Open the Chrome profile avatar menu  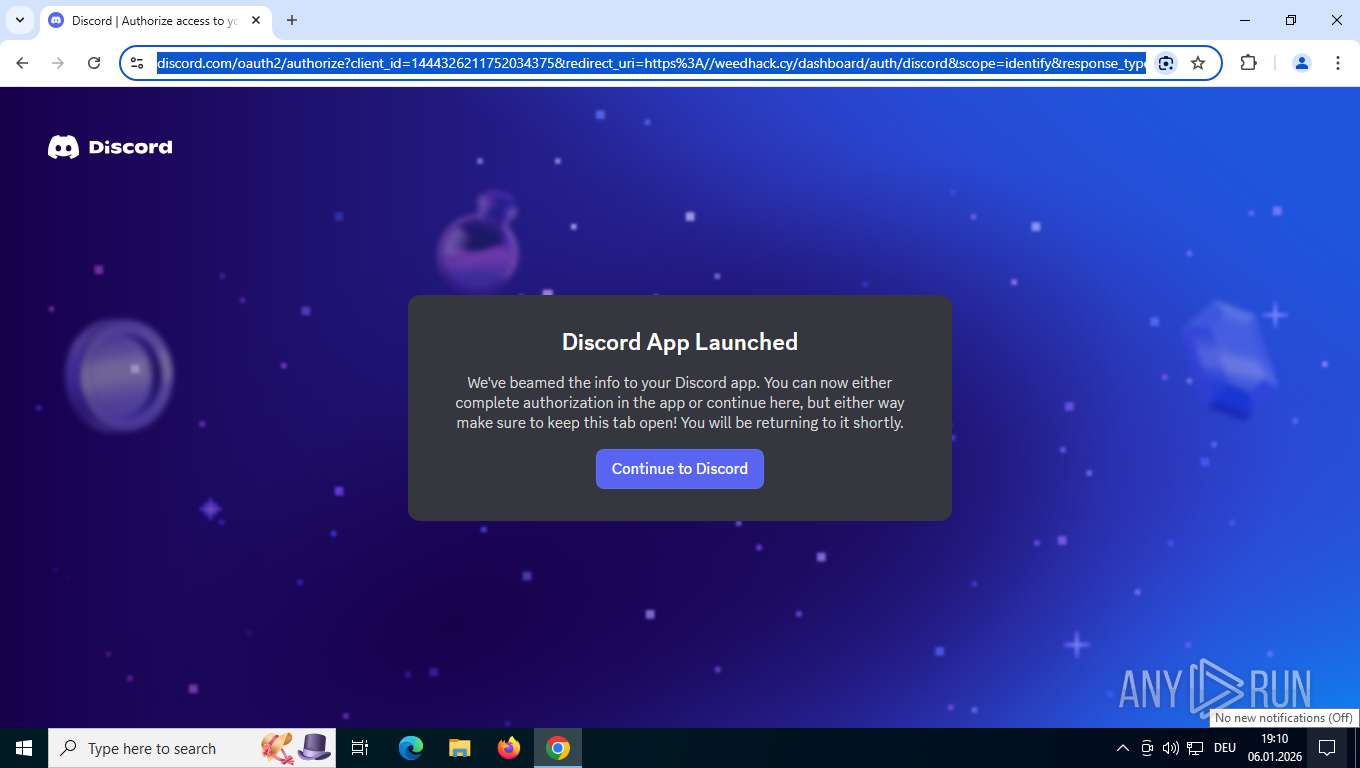coord(1302,63)
